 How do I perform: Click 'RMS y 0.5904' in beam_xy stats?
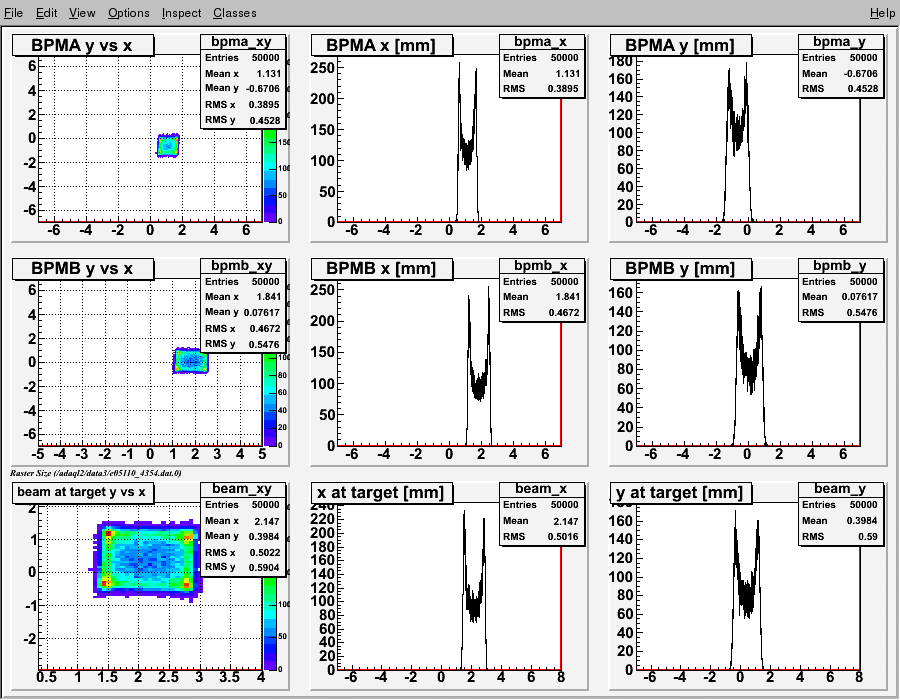point(243,567)
